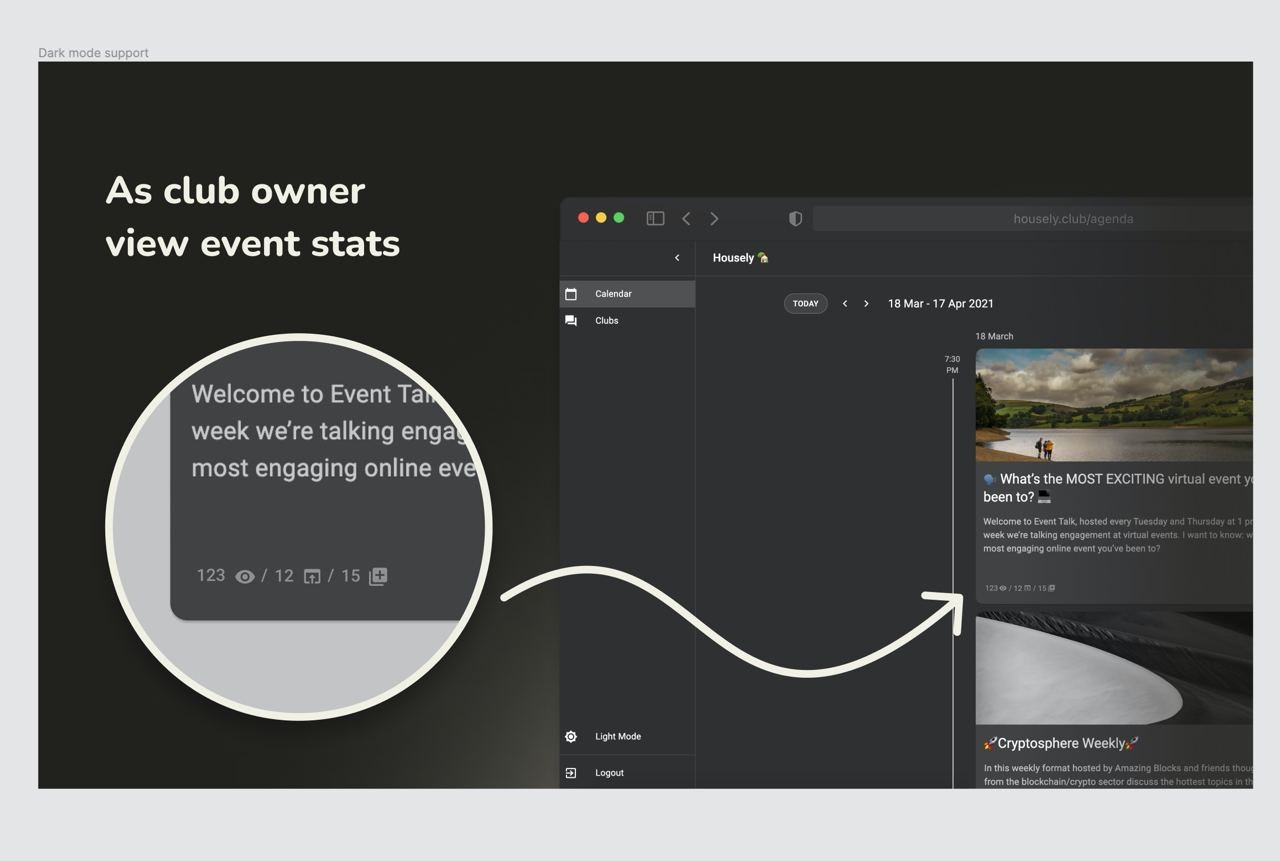
Task: Toggle the browser sidebar panel icon
Action: (656, 219)
